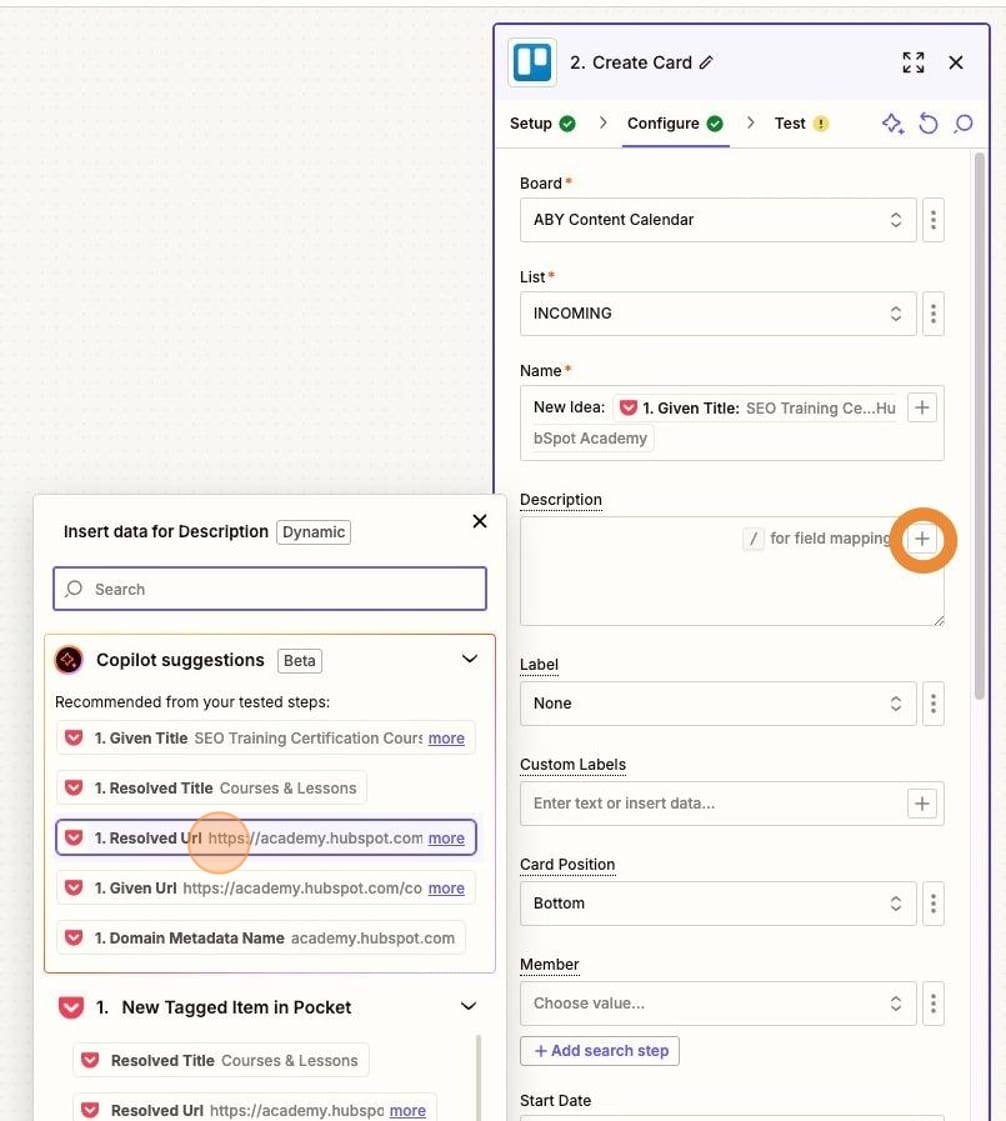Viewport: 1006px width, 1121px height.
Task: Click the more link beside Given Url
Action: point(446,888)
